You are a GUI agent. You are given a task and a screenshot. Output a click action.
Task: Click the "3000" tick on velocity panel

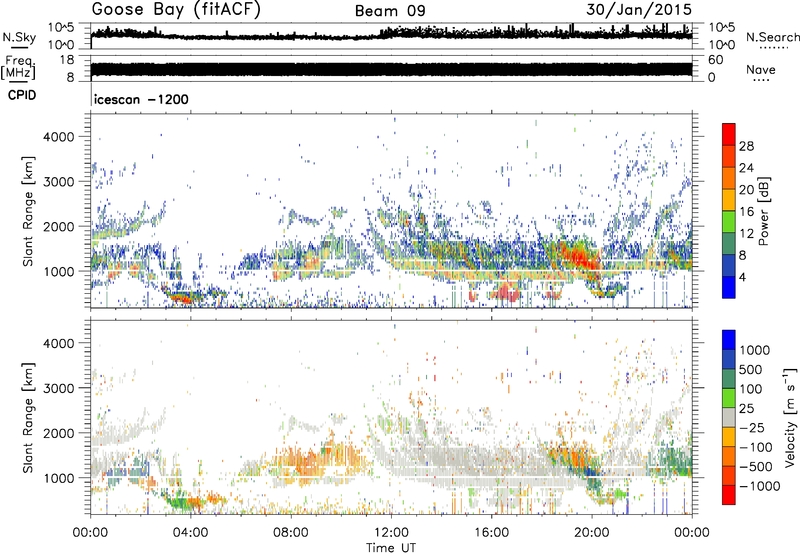pos(58,388)
